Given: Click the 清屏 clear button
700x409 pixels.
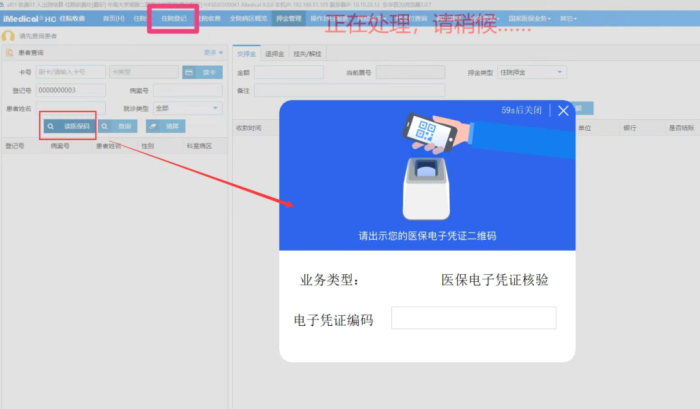Looking at the screenshot, I should 165,126.
